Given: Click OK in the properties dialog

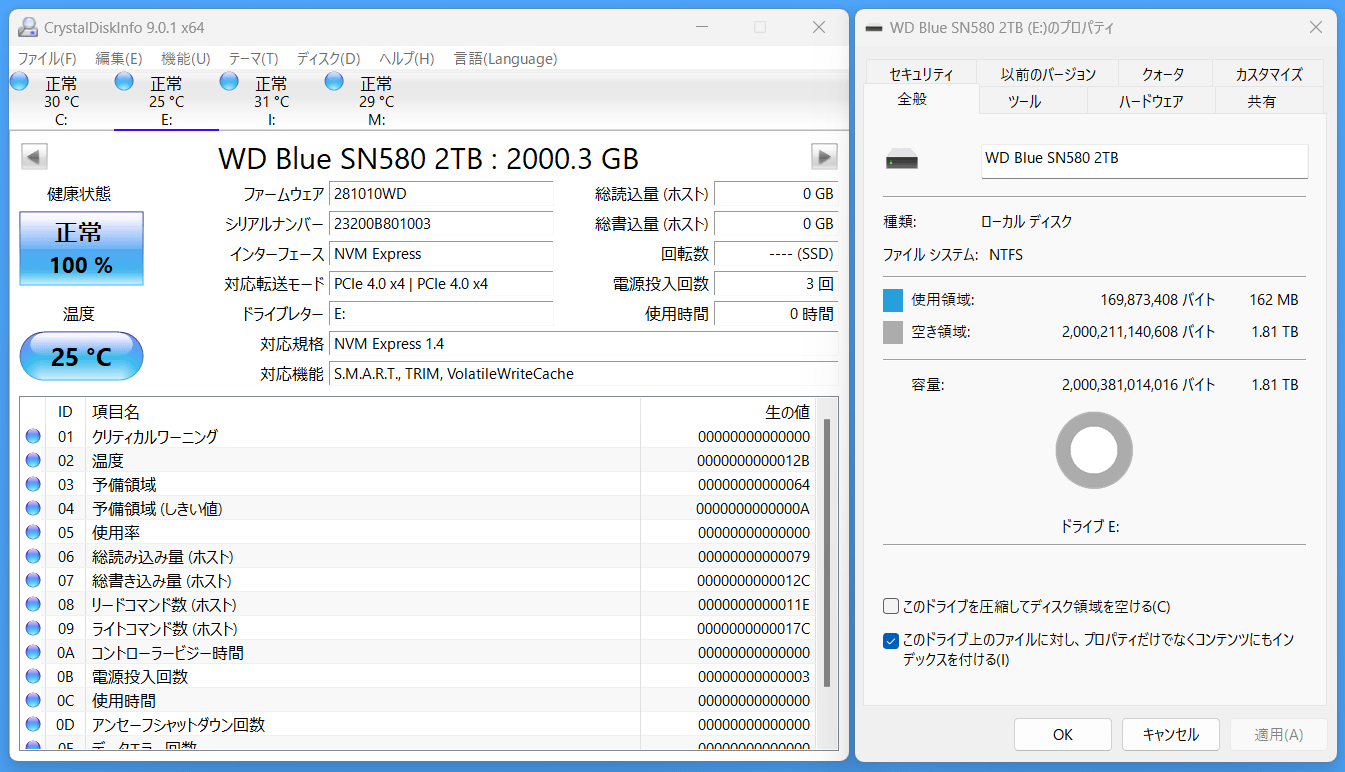Looking at the screenshot, I should 1063,734.
